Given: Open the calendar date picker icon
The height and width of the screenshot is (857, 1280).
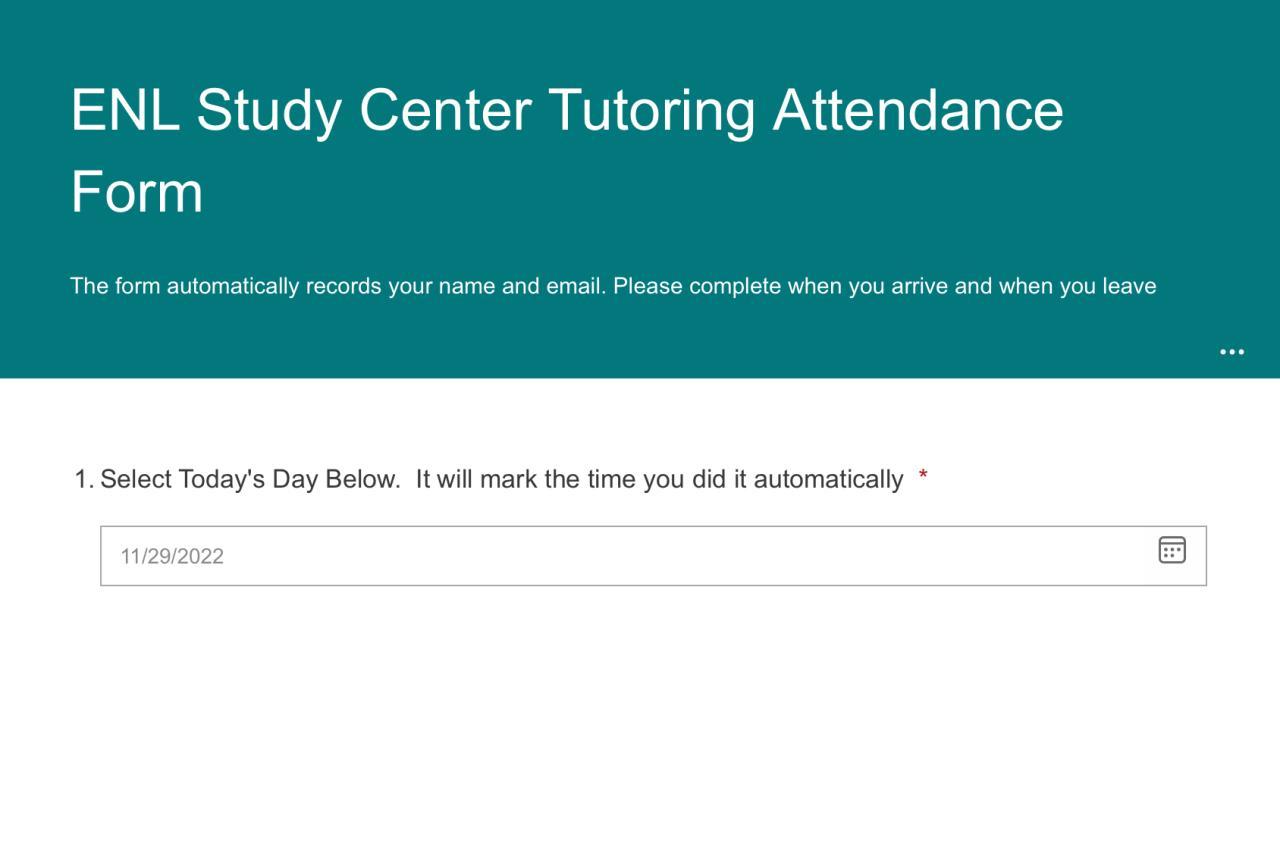Looking at the screenshot, I should [1172, 550].
